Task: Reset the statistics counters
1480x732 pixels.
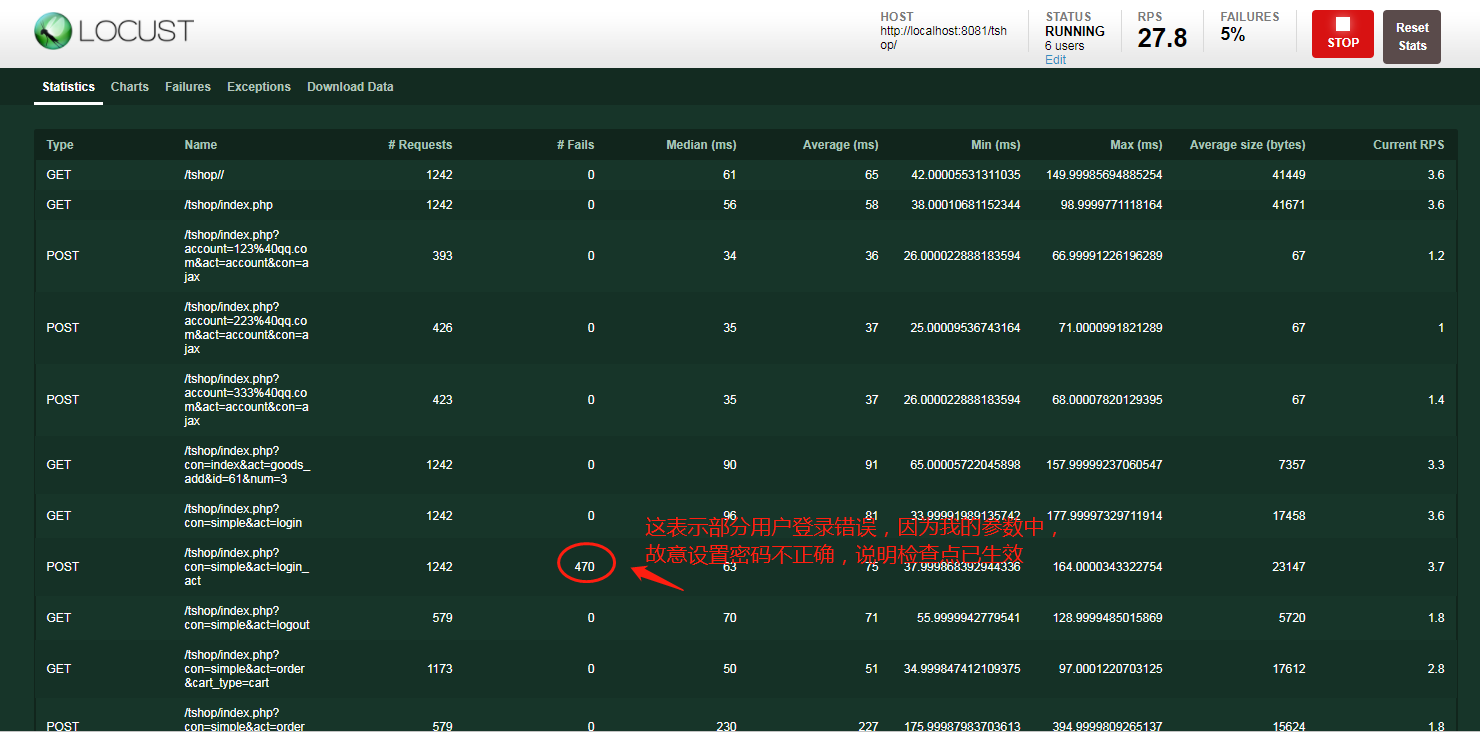Action: click(x=1412, y=37)
